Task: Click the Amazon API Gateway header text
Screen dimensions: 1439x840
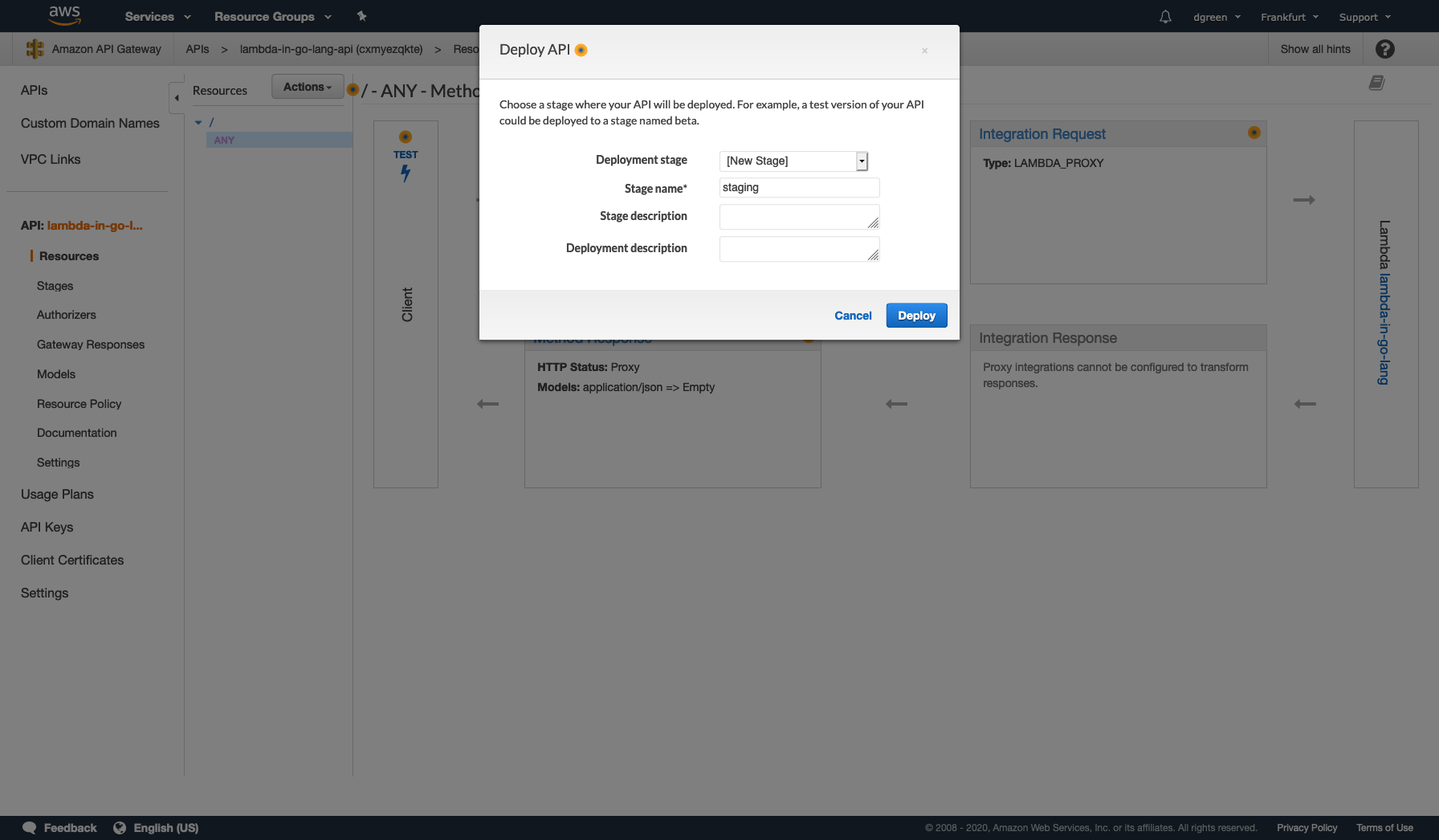Action: click(x=106, y=49)
